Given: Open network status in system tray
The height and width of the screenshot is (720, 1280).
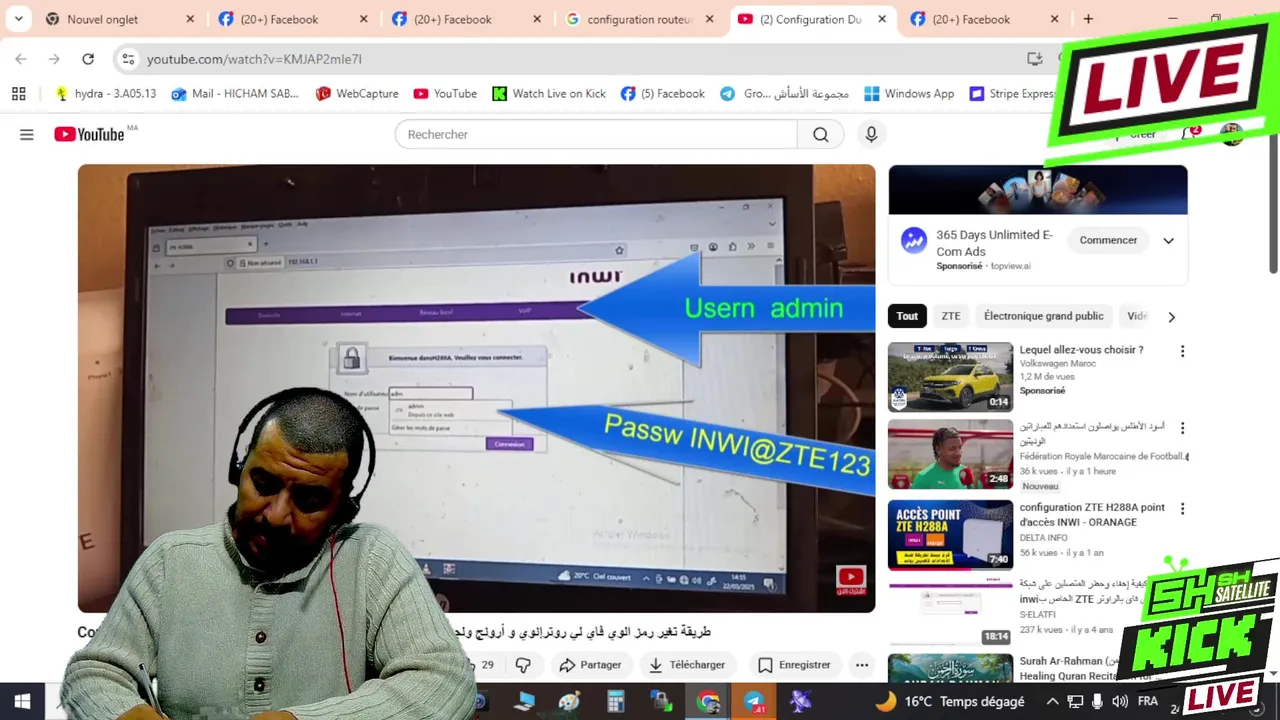Looking at the screenshot, I should (x=1076, y=701).
